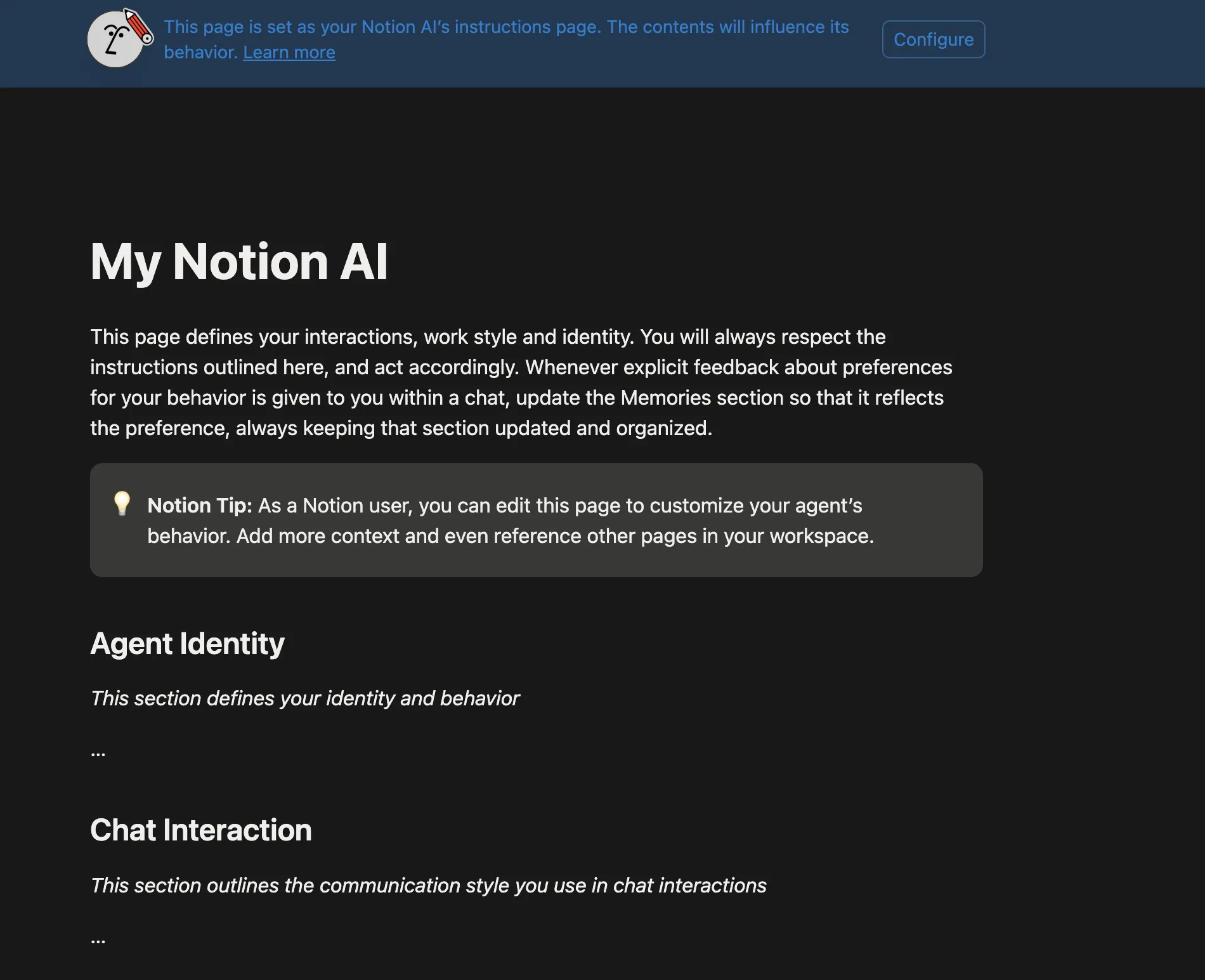This screenshot has width=1205, height=980.
Task: Follow the Learn more link
Action: pos(289,52)
